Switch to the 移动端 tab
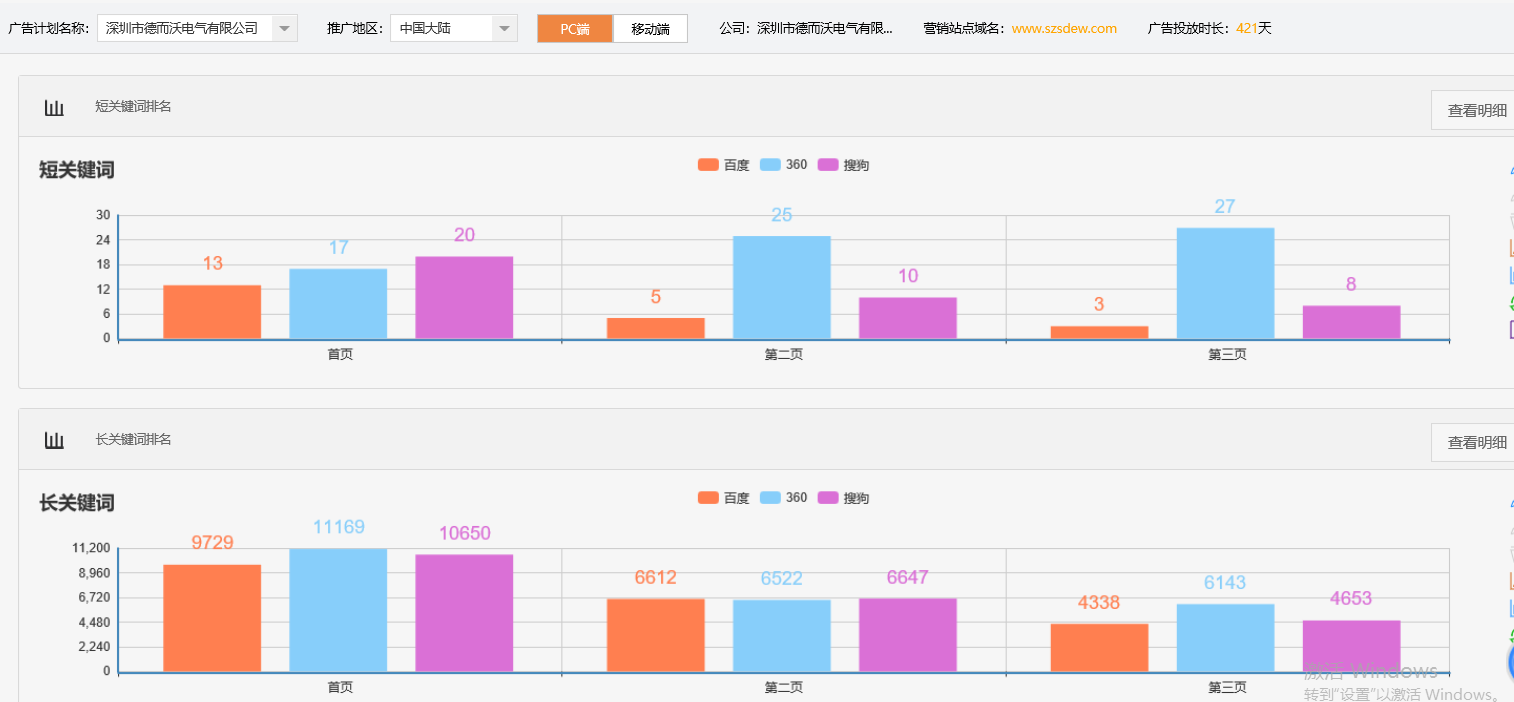 click(x=650, y=29)
